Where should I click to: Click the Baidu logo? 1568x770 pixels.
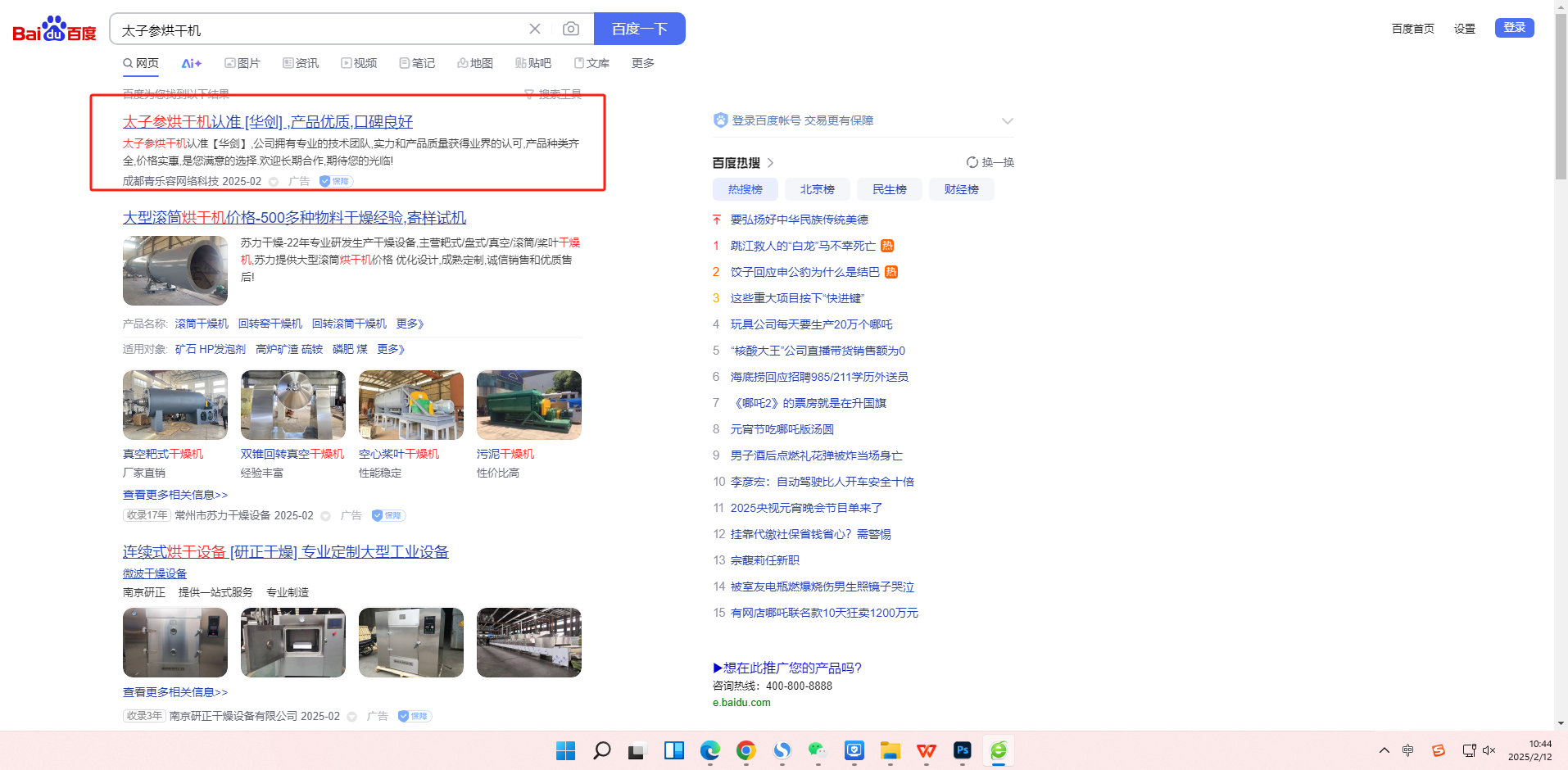point(54,29)
